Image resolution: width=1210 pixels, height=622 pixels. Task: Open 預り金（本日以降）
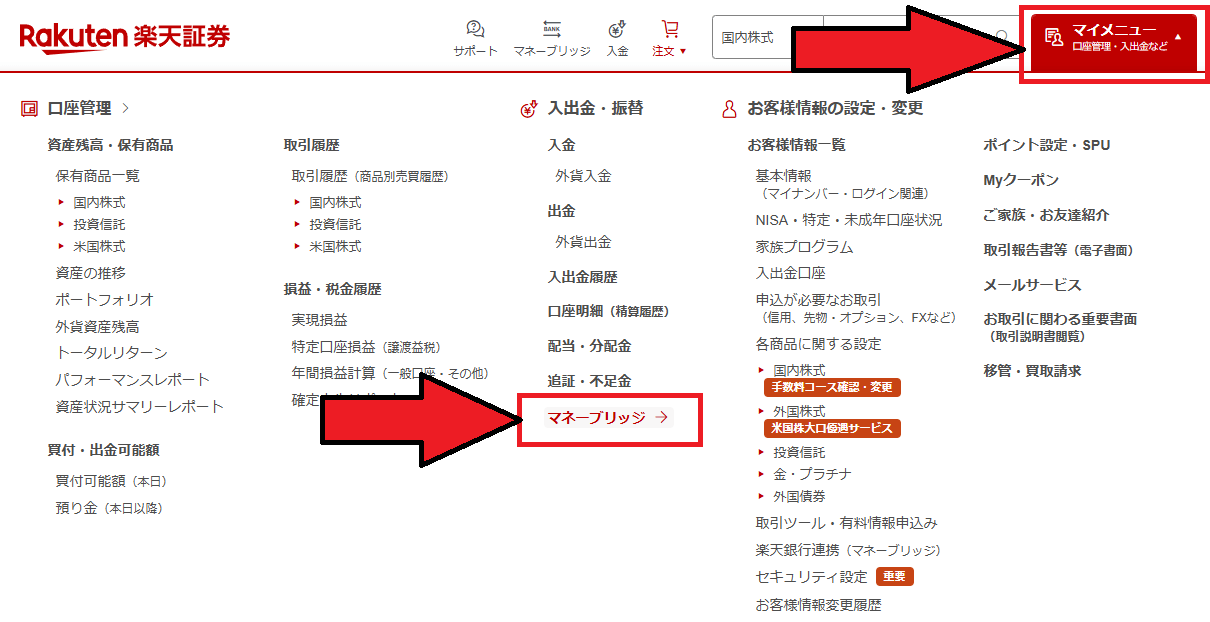coord(109,507)
